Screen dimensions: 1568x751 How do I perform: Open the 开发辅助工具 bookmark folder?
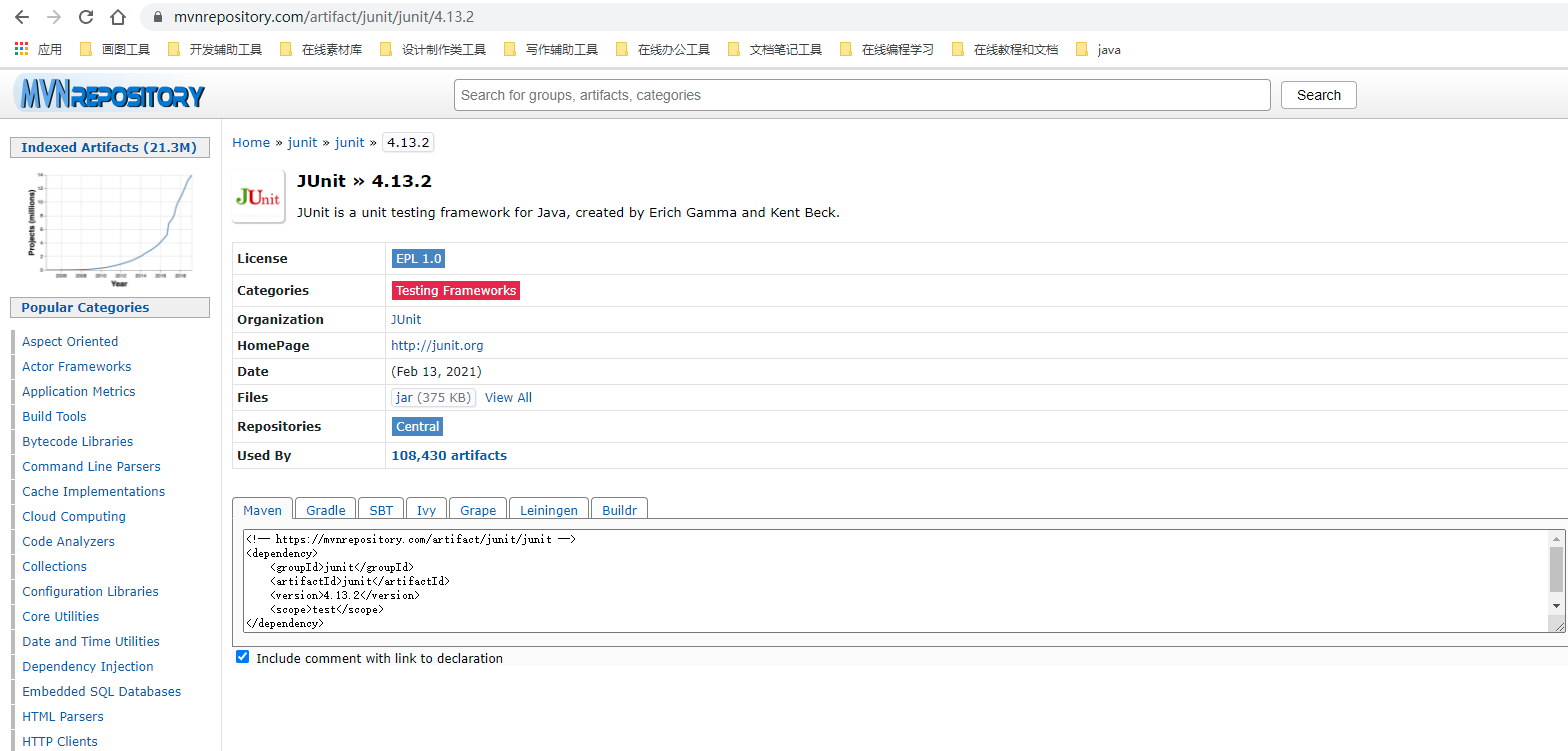(x=214, y=49)
